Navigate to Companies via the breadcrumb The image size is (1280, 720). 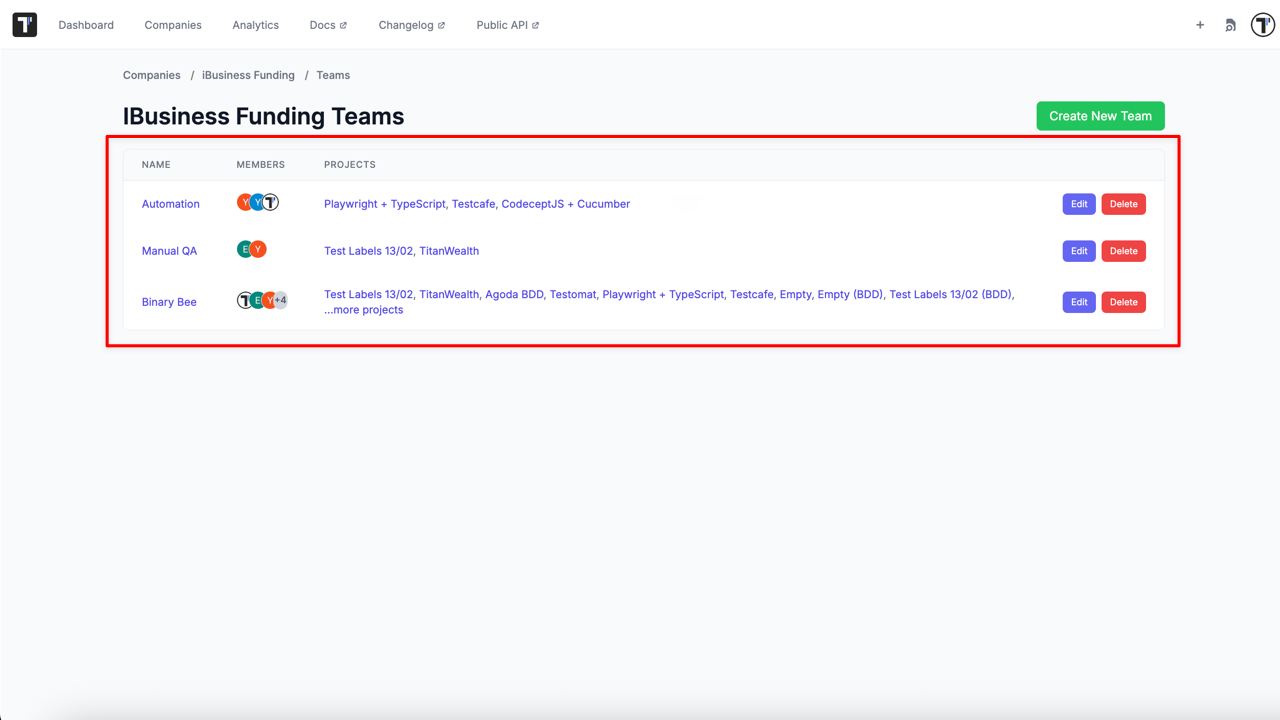[x=151, y=75]
